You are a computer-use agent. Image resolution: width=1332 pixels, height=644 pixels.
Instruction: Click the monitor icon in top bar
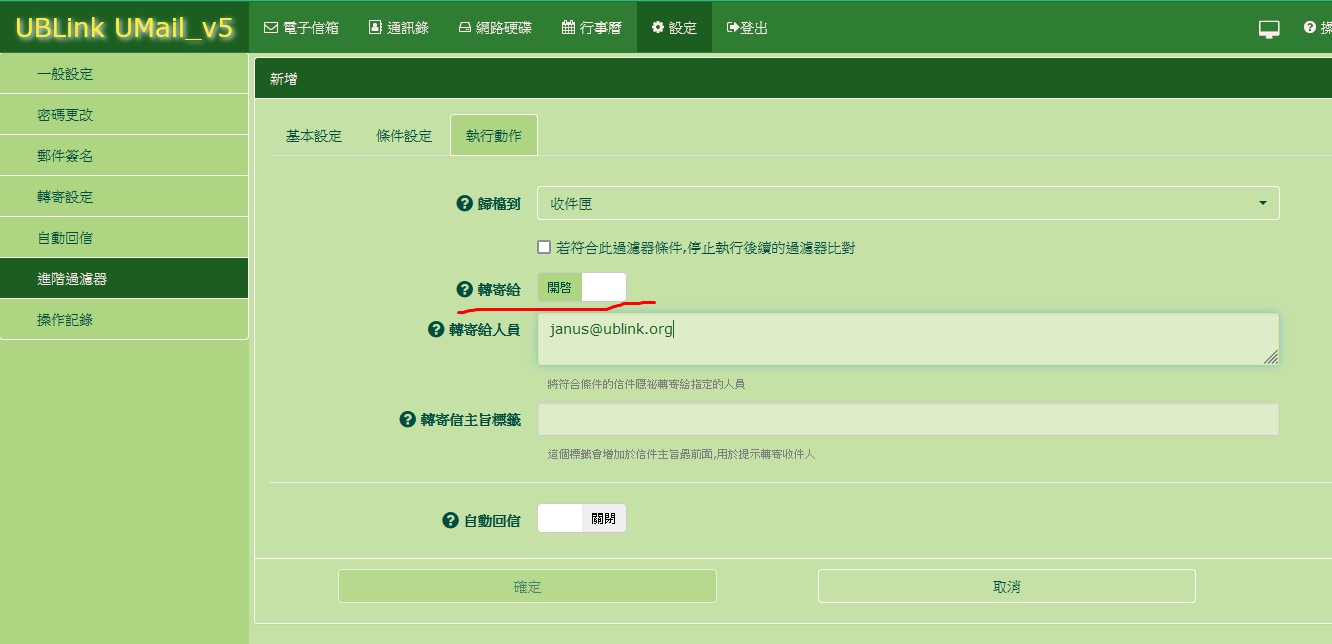(1269, 28)
